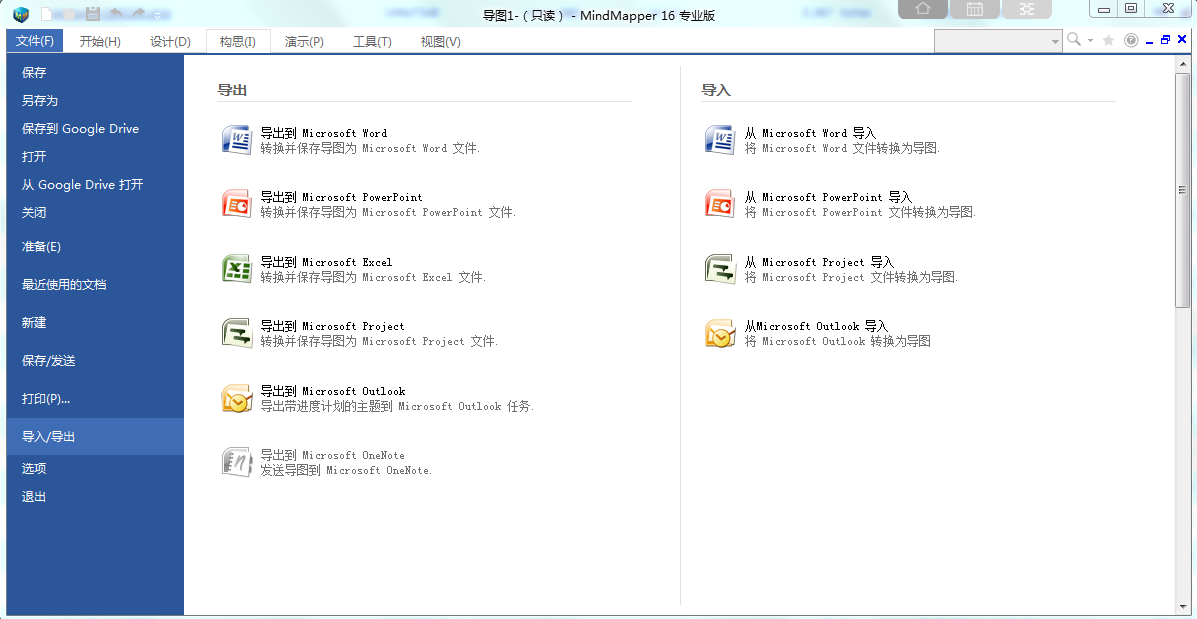Click the Export to Microsoft PowerPoint icon
The height and width of the screenshot is (619, 1197).
(x=237, y=205)
